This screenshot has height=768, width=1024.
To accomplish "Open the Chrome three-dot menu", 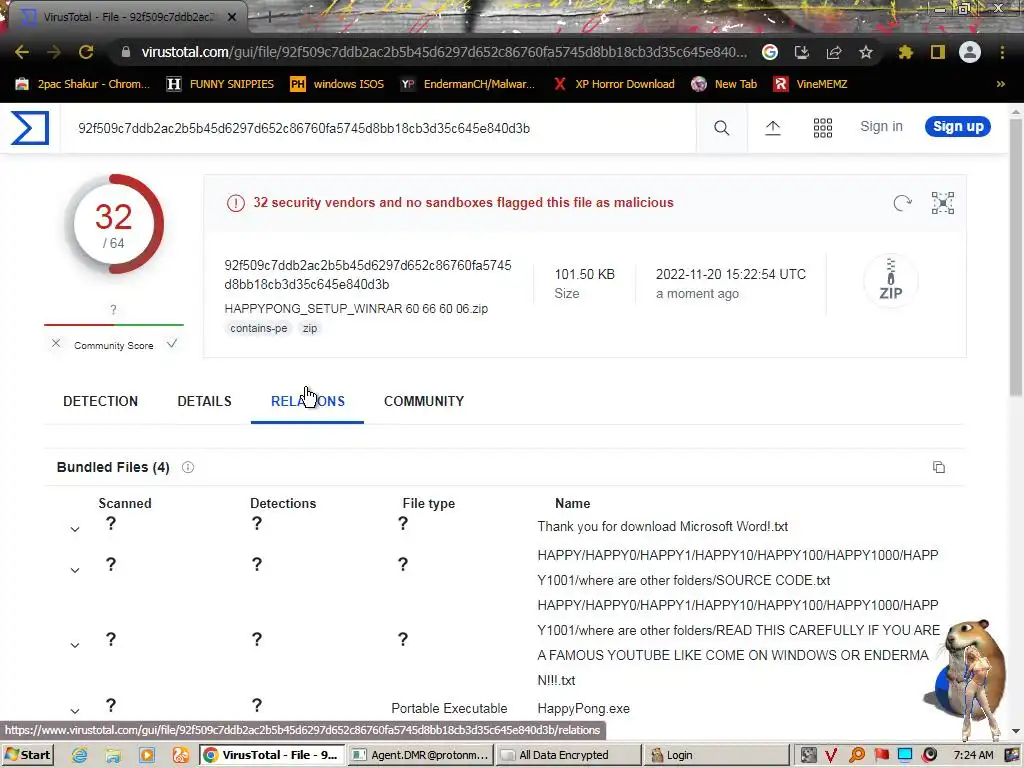I will (x=1002, y=52).
